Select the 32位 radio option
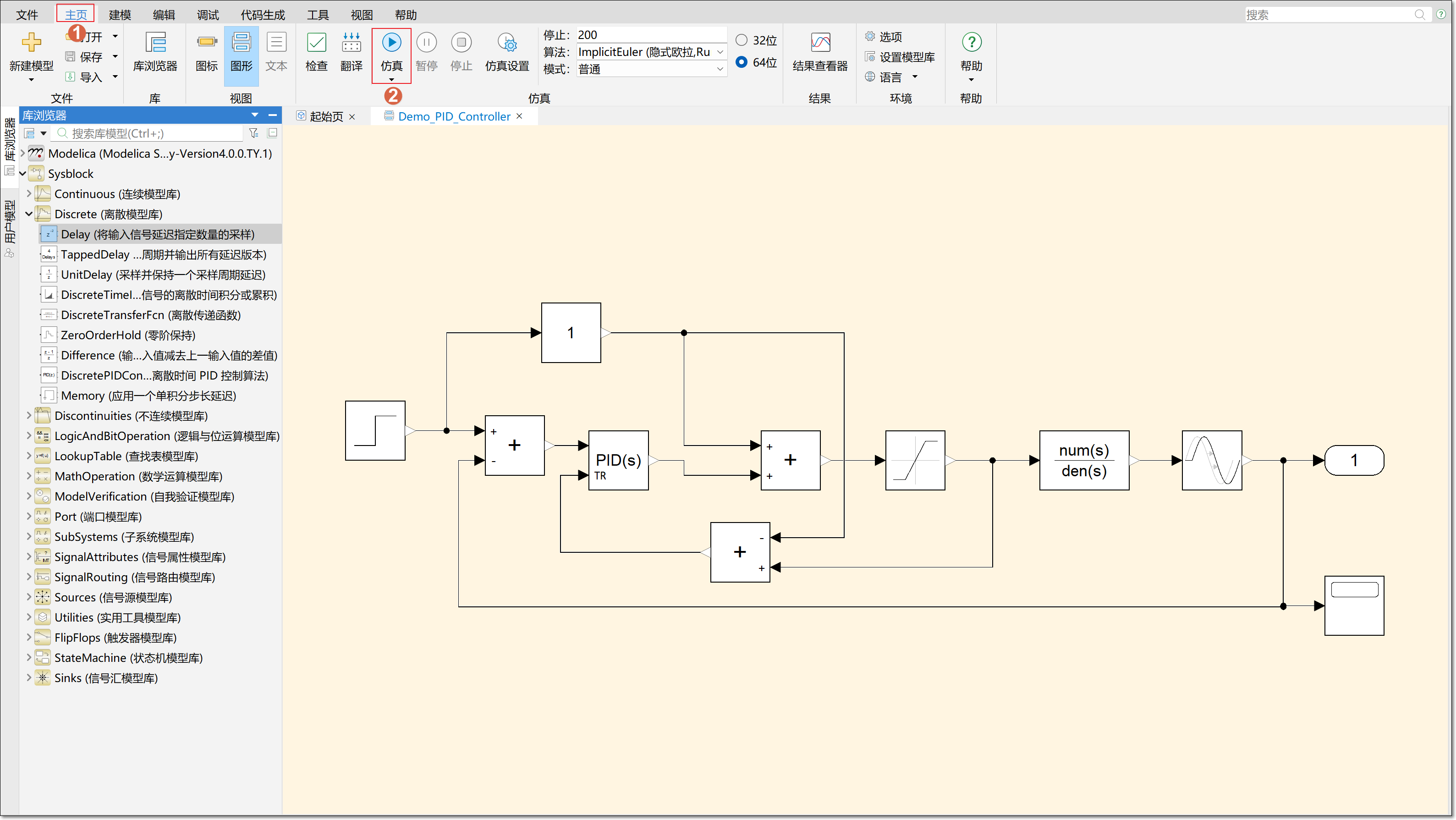 tap(741, 40)
